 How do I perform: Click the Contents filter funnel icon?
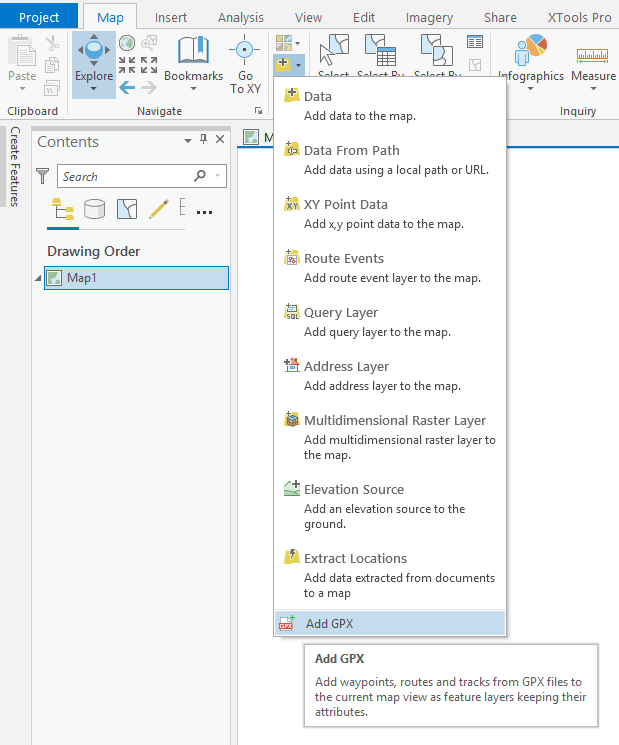coord(43,176)
